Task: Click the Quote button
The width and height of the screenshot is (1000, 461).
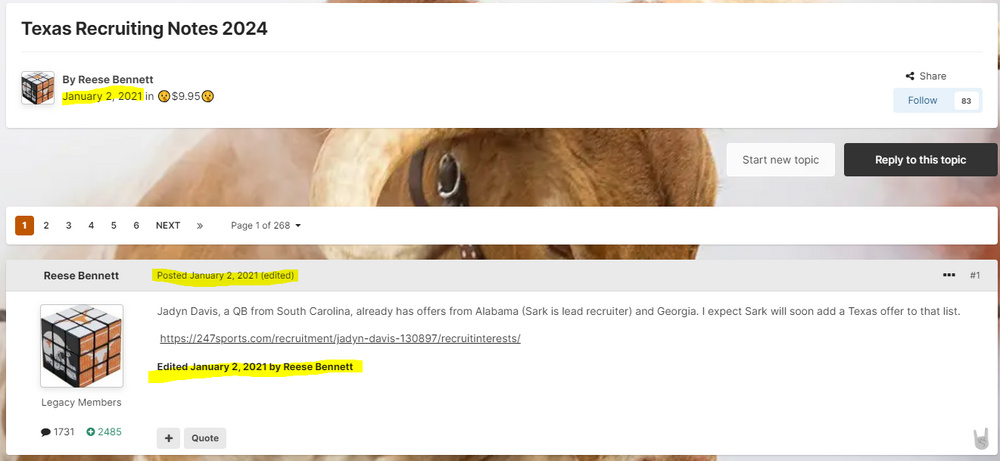Action: [205, 438]
